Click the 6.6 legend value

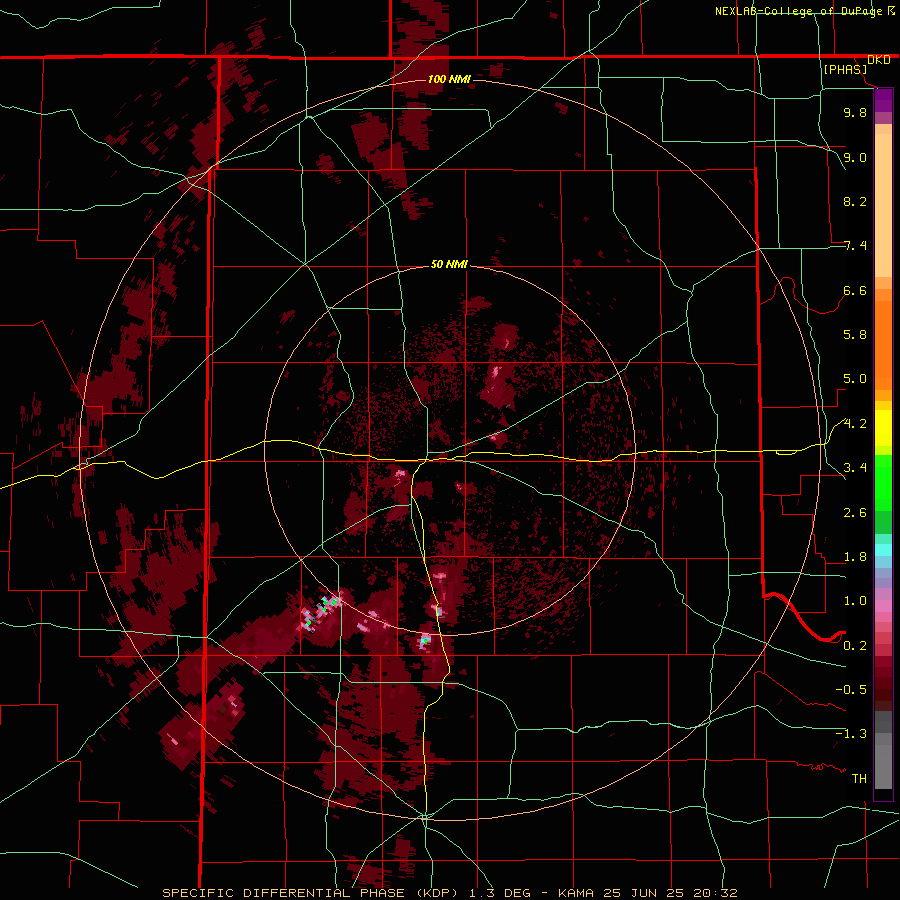(855, 290)
